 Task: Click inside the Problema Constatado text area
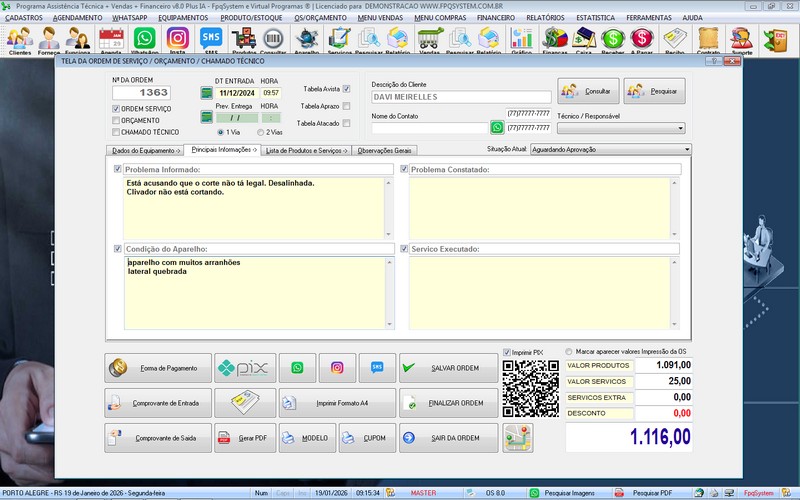tap(539, 208)
